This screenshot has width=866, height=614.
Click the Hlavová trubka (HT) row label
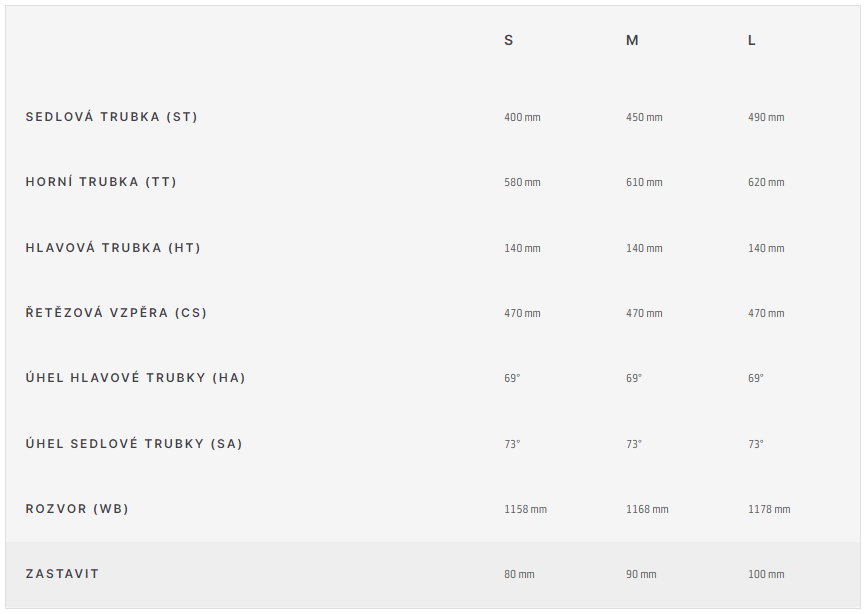(x=113, y=248)
